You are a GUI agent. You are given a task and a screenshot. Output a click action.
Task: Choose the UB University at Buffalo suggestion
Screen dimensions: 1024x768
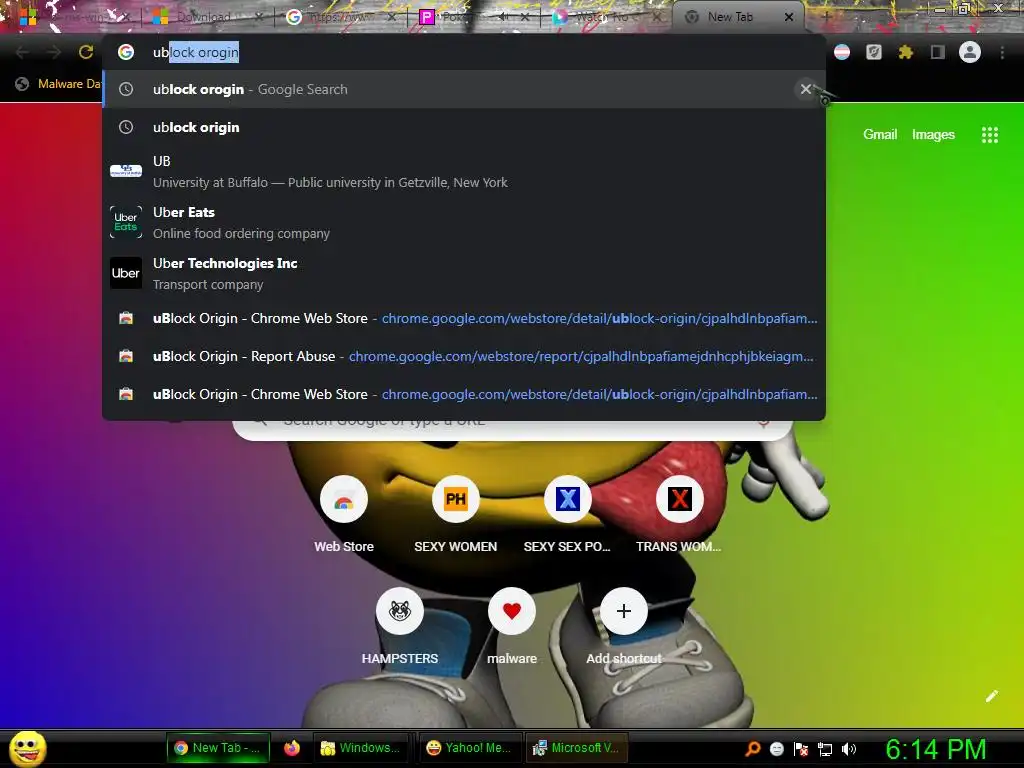(464, 171)
